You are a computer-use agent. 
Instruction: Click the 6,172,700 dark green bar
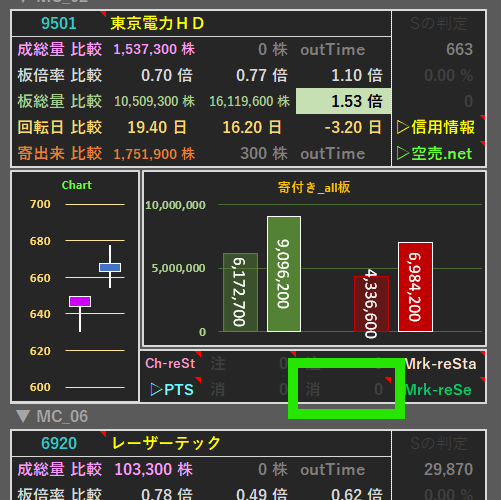point(240,292)
